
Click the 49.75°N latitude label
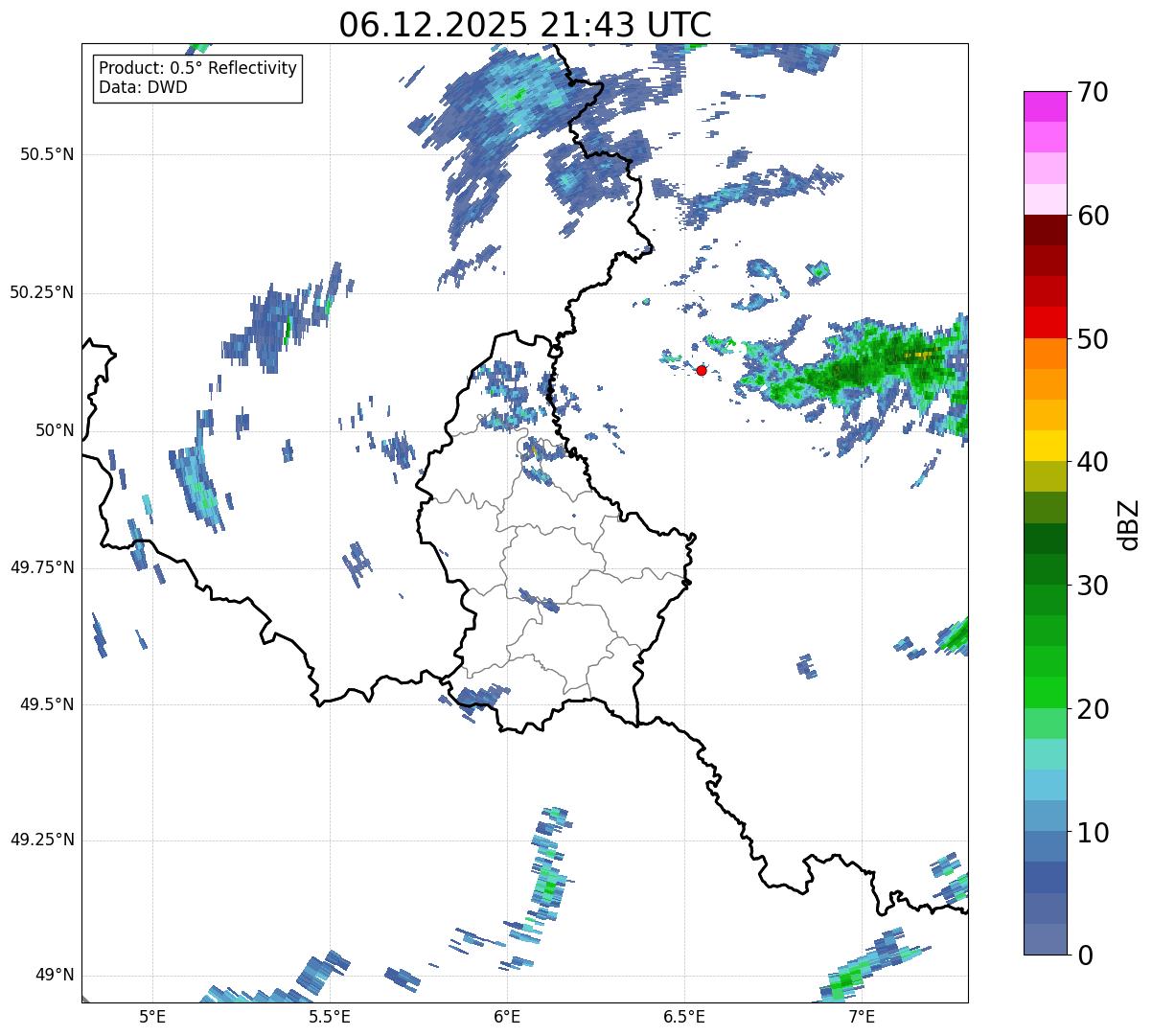pos(41,567)
